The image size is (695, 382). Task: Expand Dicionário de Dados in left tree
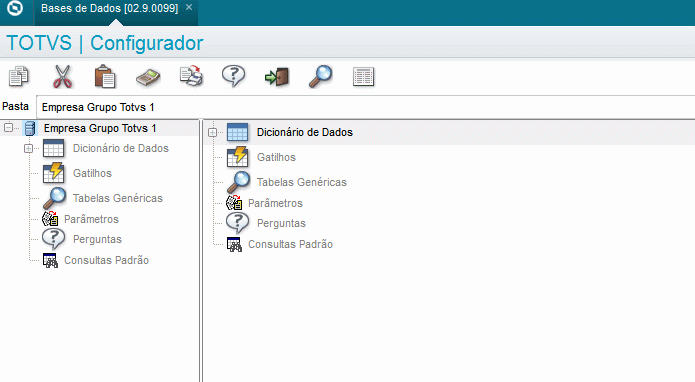coord(28,148)
